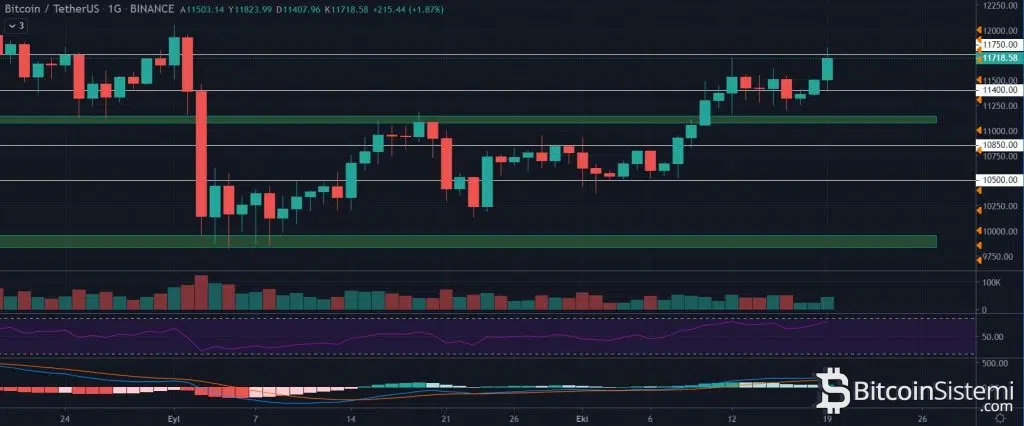Click the Eki month label on time axis
Image resolution: width=1024 pixels, height=426 pixels.
tap(582, 418)
